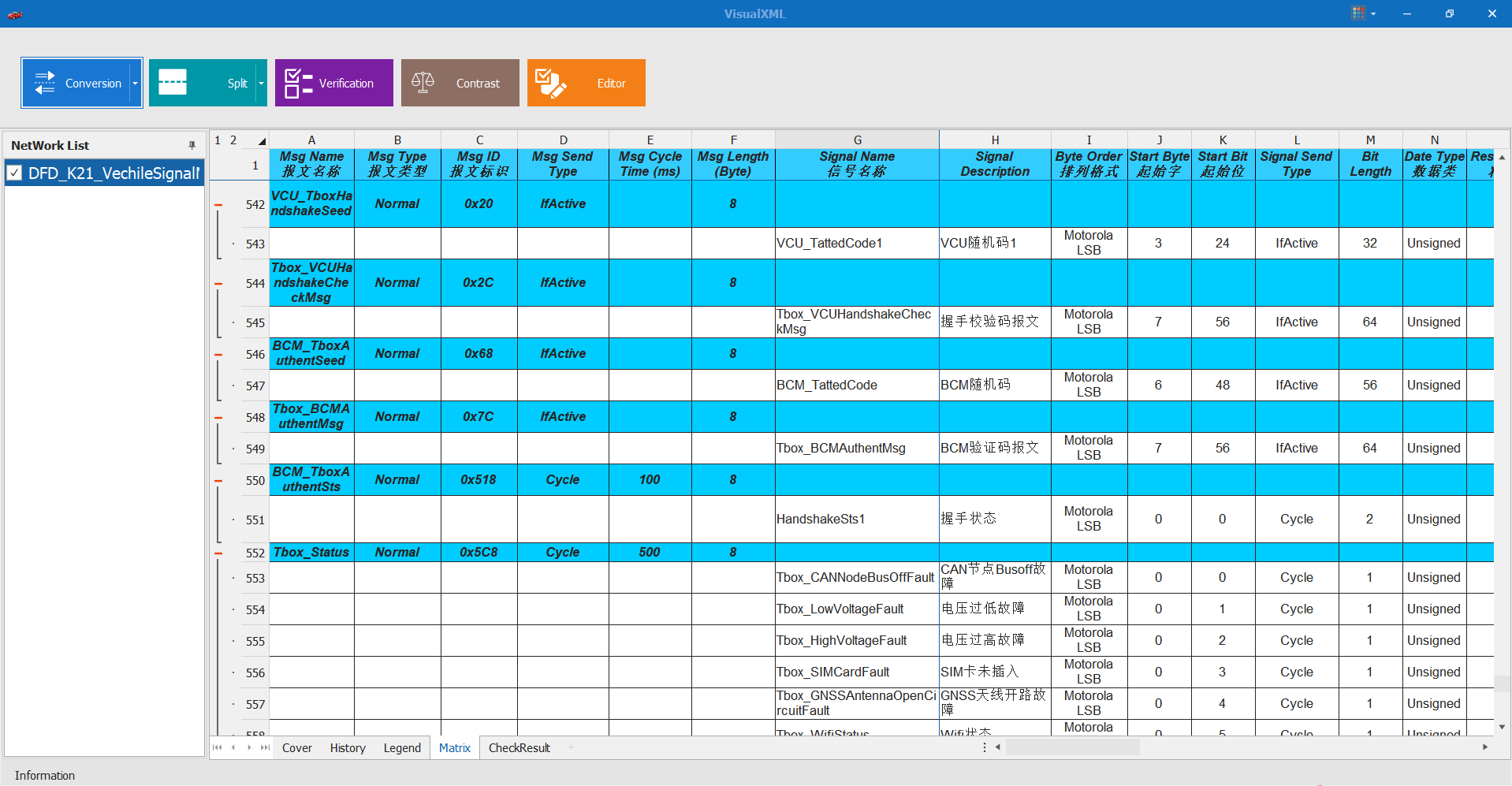Click the Split dashed-line icon
The height and width of the screenshot is (786, 1512).
coord(173,83)
